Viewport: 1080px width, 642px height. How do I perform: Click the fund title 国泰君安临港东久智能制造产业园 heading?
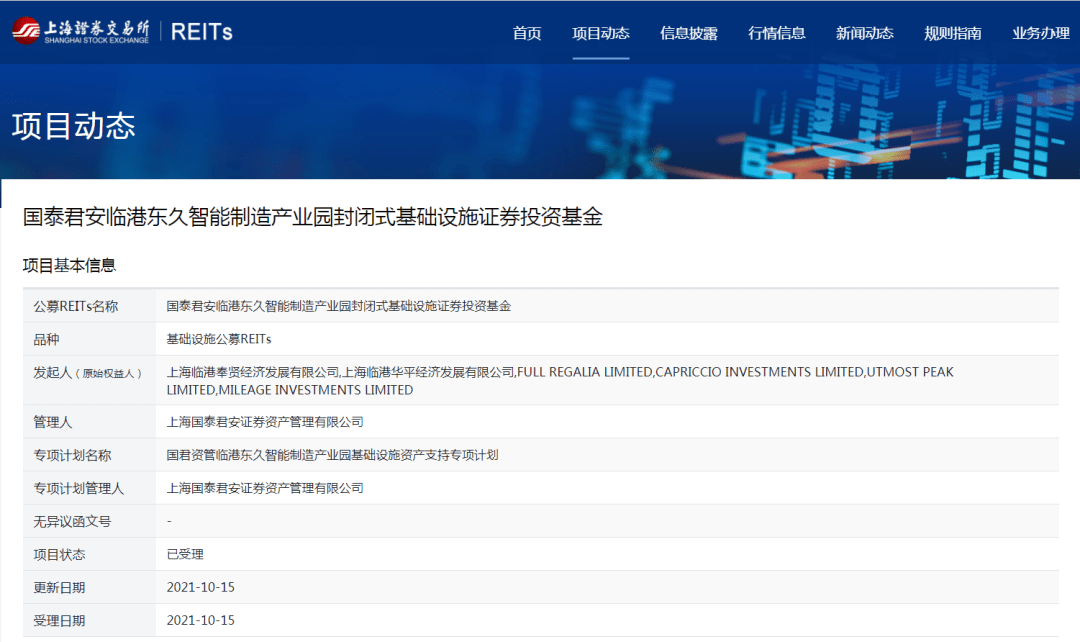(x=313, y=217)
